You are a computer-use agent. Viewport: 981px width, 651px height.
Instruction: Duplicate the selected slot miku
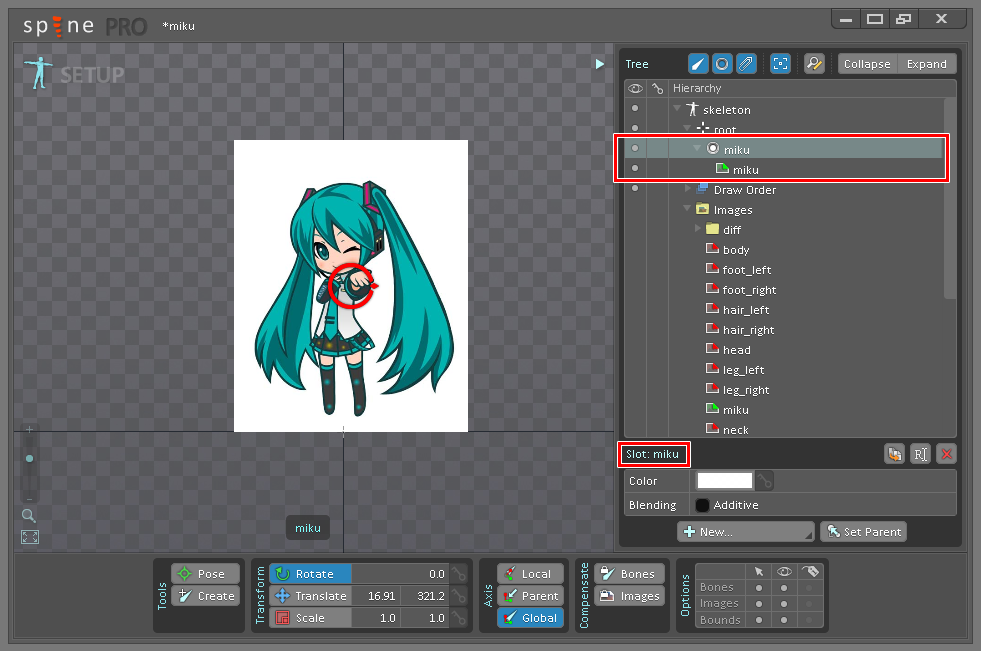pos(895,454)
